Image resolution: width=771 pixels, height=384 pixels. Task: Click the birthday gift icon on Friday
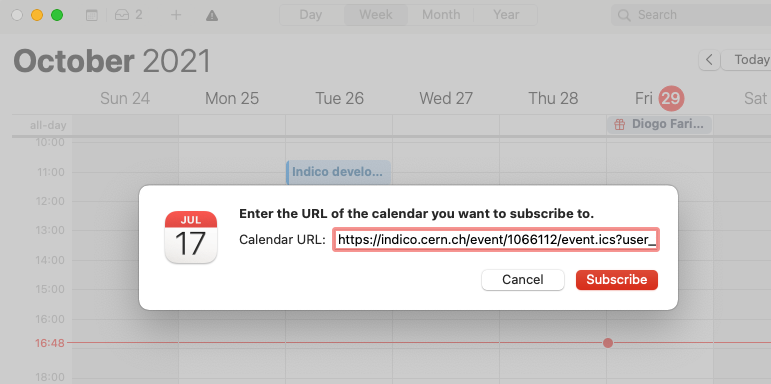click(x=620, y=124)
